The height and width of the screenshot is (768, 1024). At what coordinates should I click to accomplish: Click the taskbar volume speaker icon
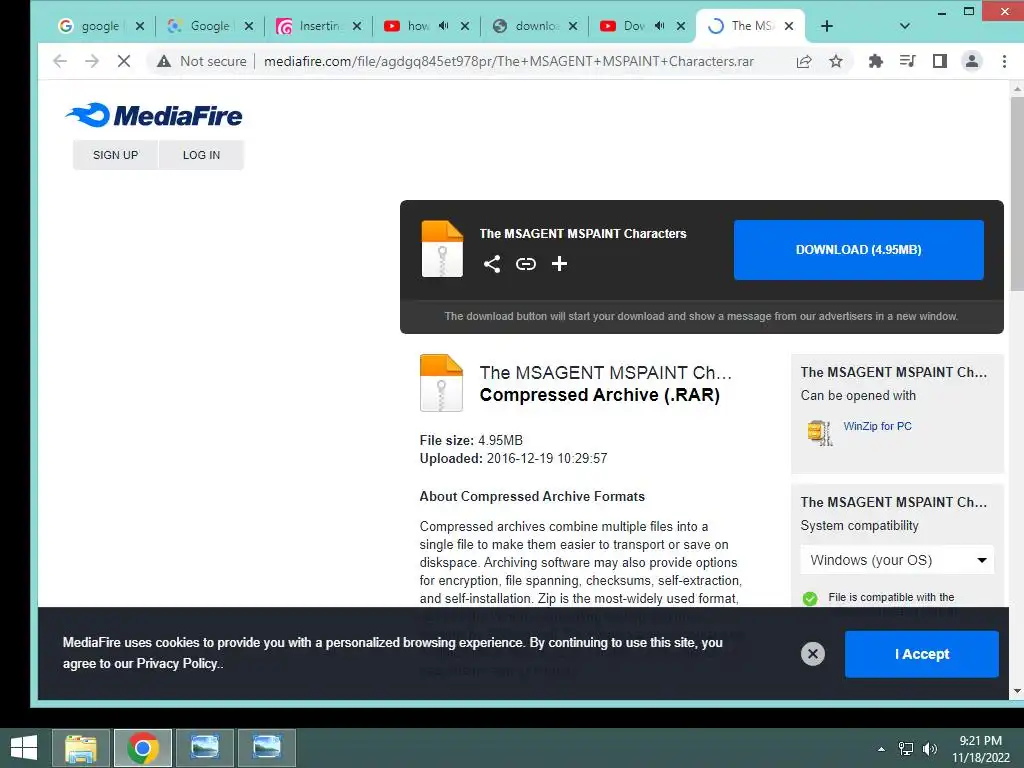pos(929,749)
